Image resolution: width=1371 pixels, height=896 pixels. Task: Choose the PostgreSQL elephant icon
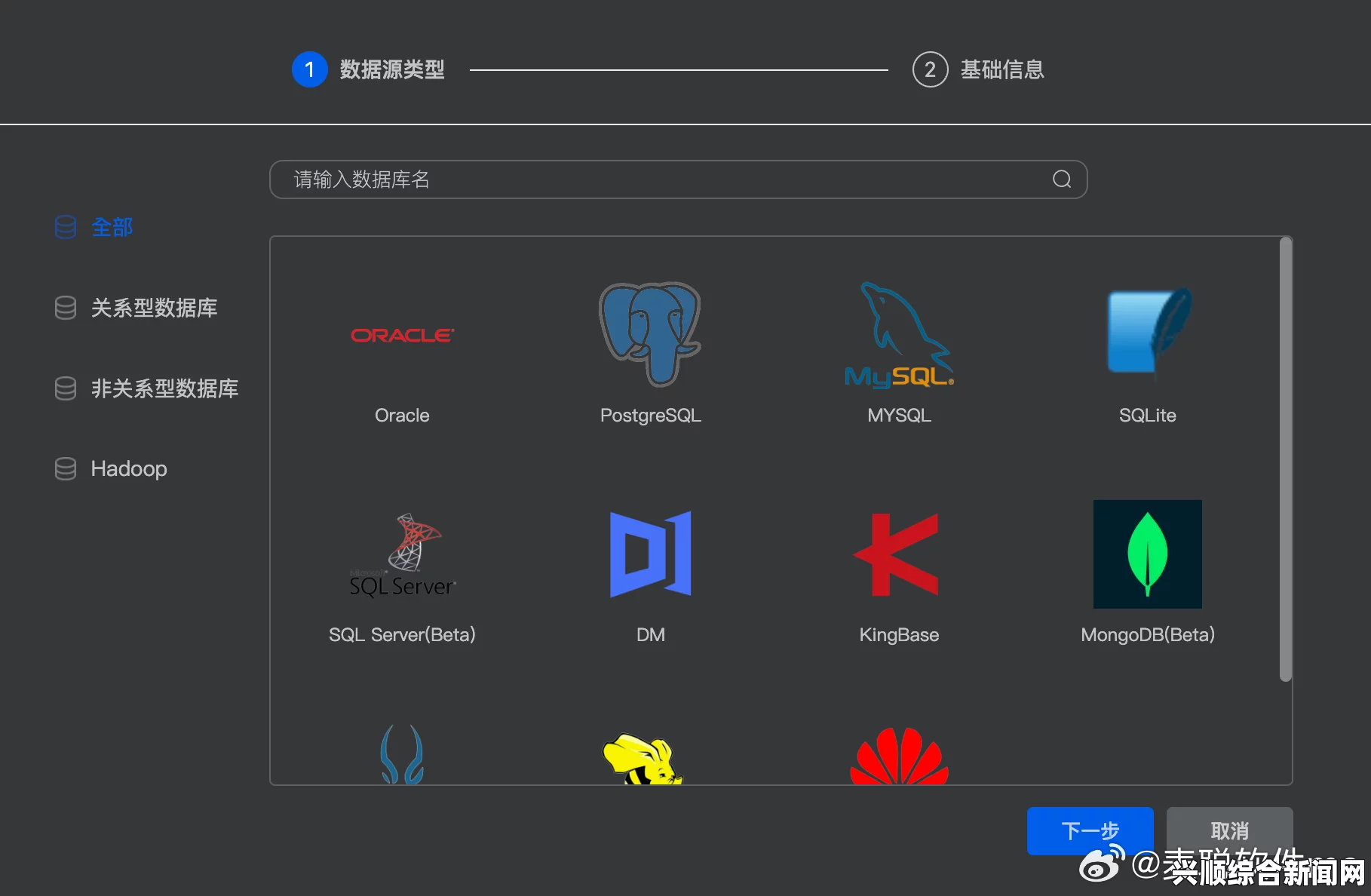point(650,334)
